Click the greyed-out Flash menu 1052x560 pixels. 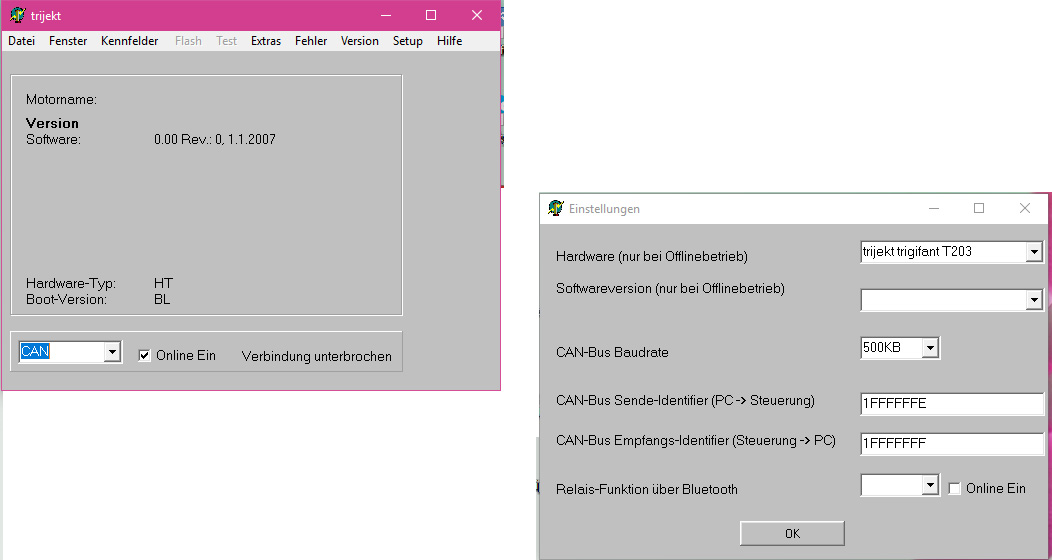pos(188,41)
